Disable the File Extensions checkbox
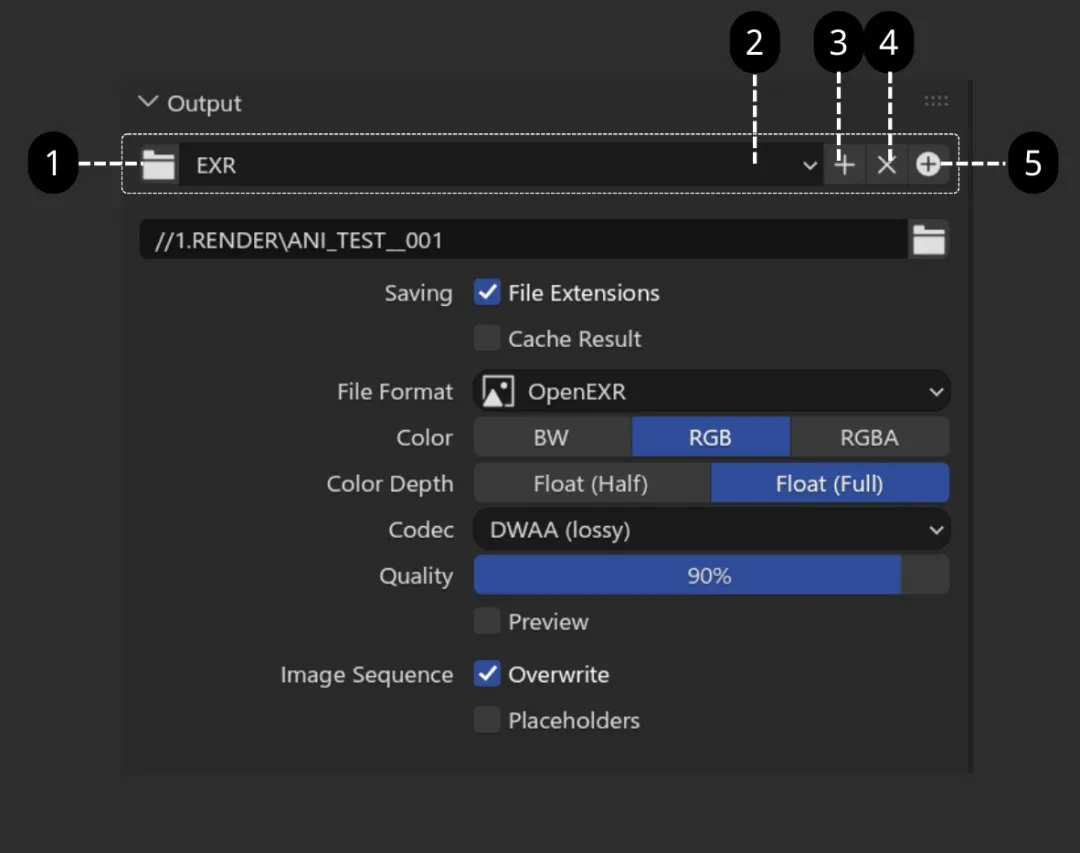 click(x=487, y=293)
